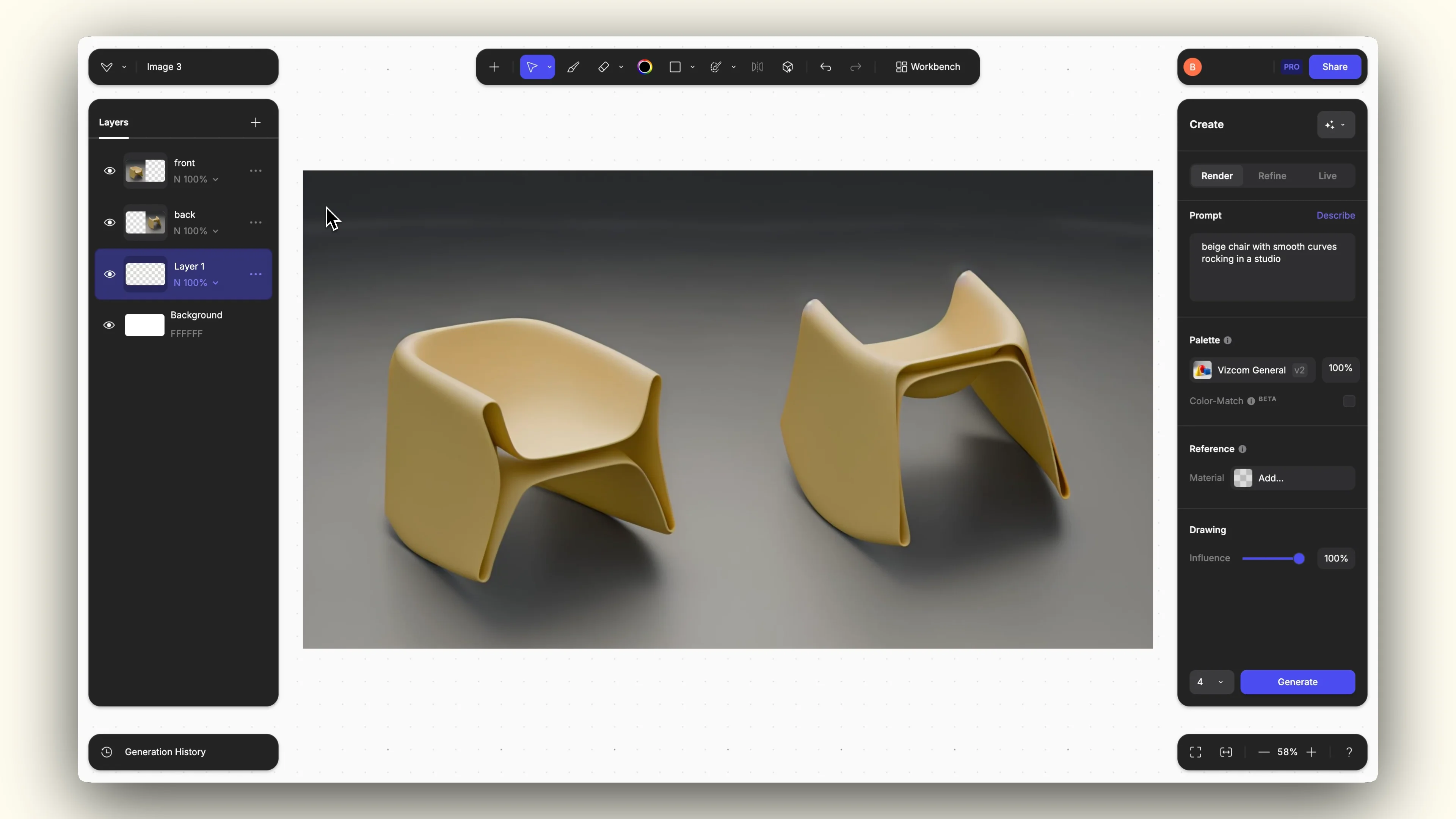Toggle visibility of the back layer
Image resolution: width=1456 pixels, height=819 pixels.
pos(110,223)
